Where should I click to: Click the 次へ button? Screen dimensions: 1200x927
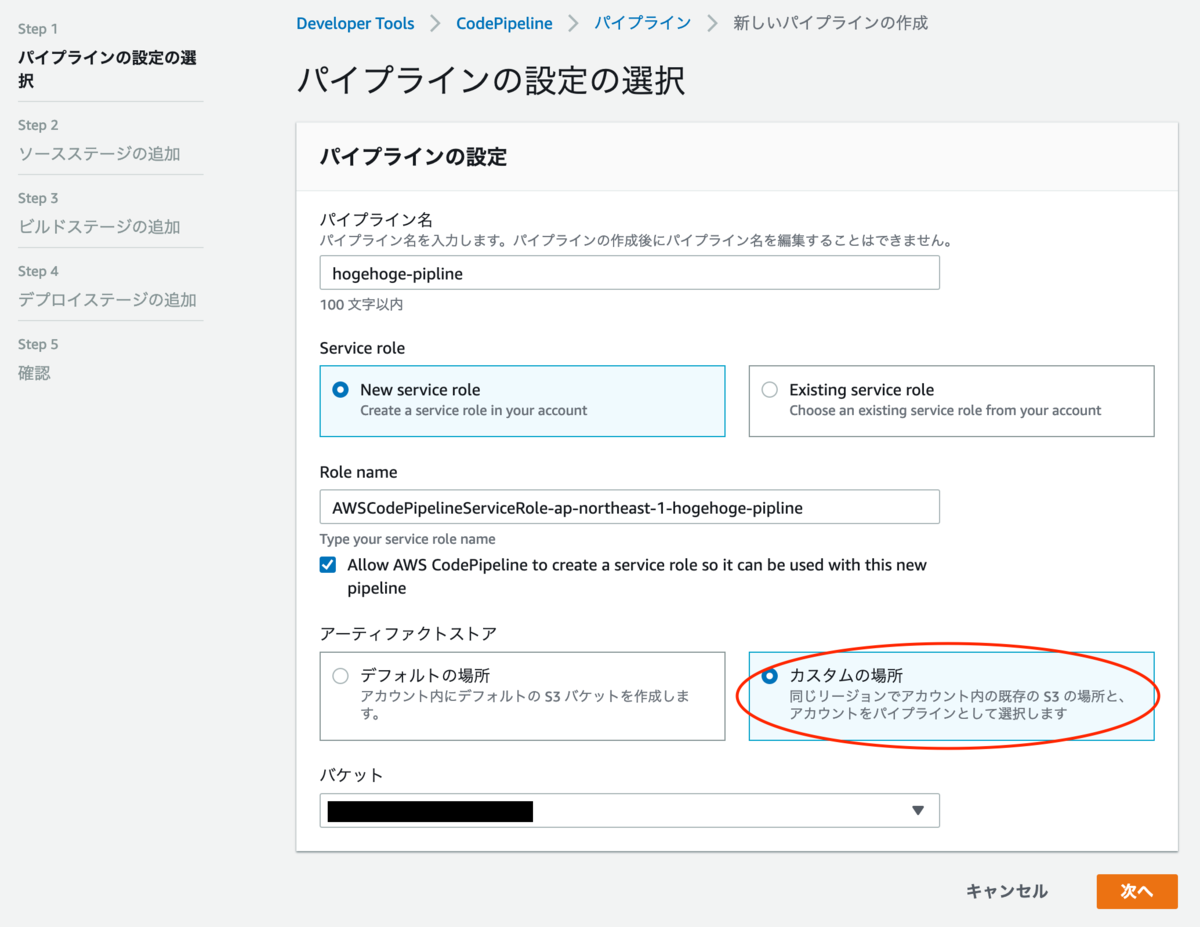tap(1137, 891)
